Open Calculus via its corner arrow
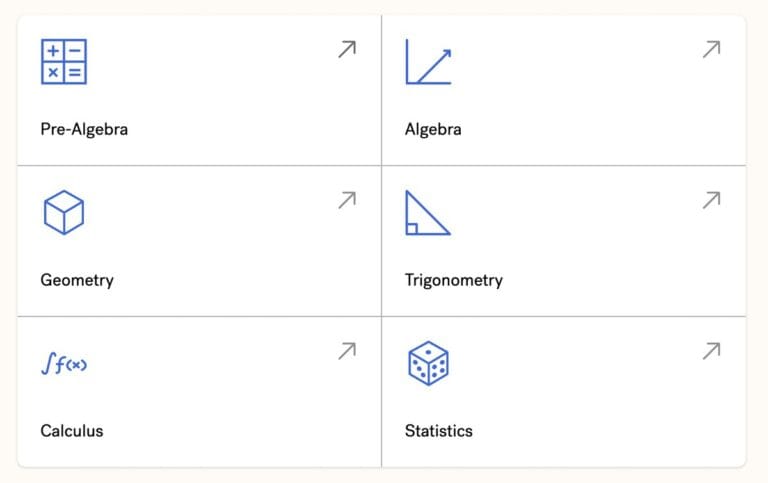768x483 pixels. tap(347, 351)
